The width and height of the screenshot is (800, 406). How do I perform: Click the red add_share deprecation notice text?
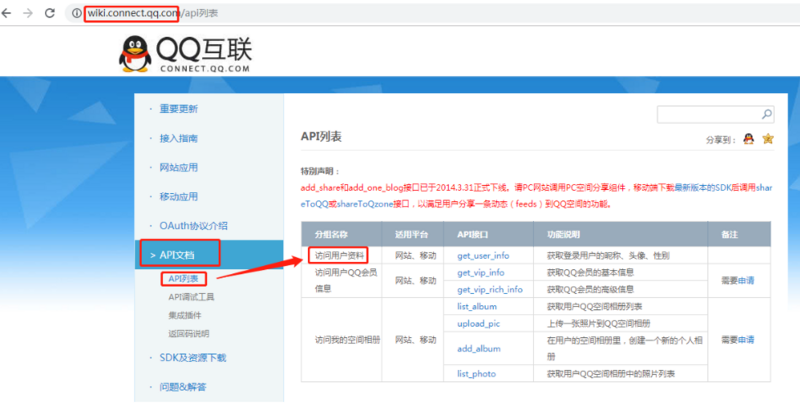(537, 196)
